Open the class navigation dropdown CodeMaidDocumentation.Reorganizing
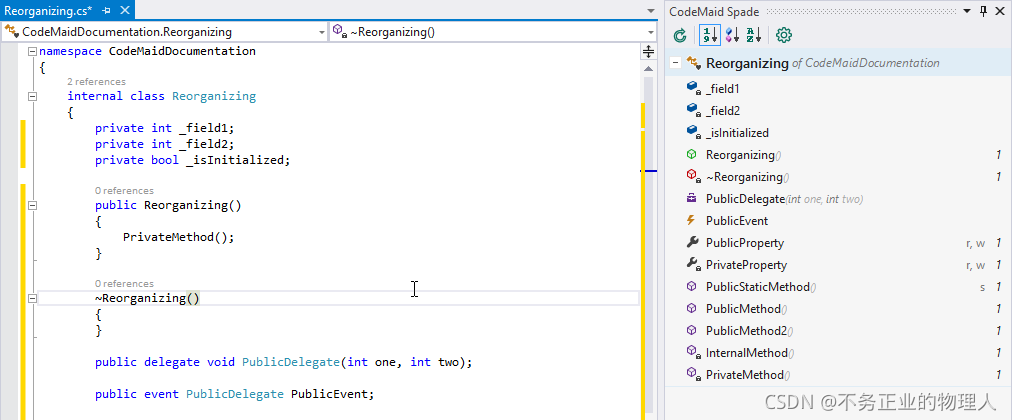1012x420 pixels. pos(166,32)
